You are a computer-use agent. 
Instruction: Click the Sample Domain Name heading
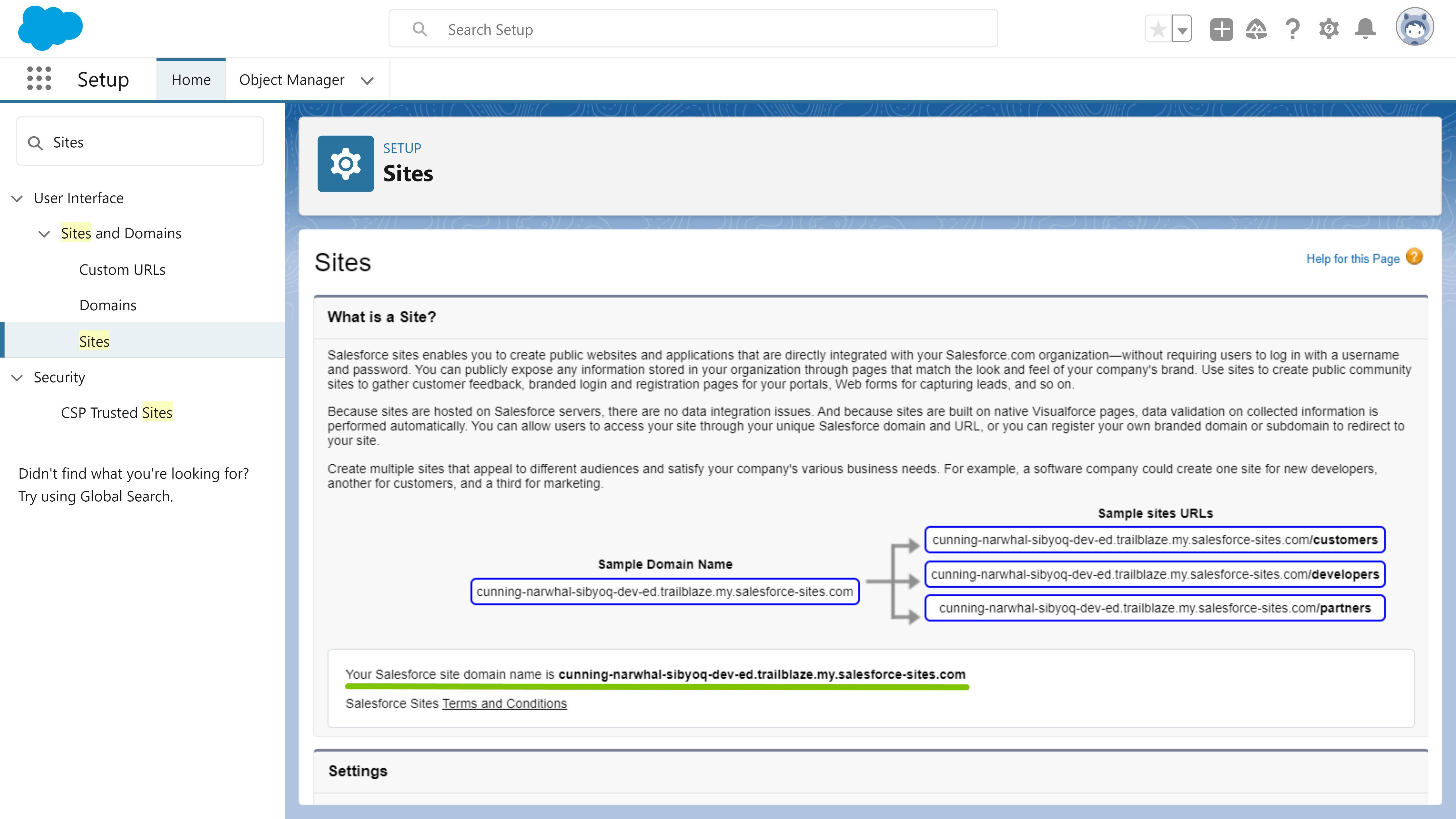tap(665, 564)
